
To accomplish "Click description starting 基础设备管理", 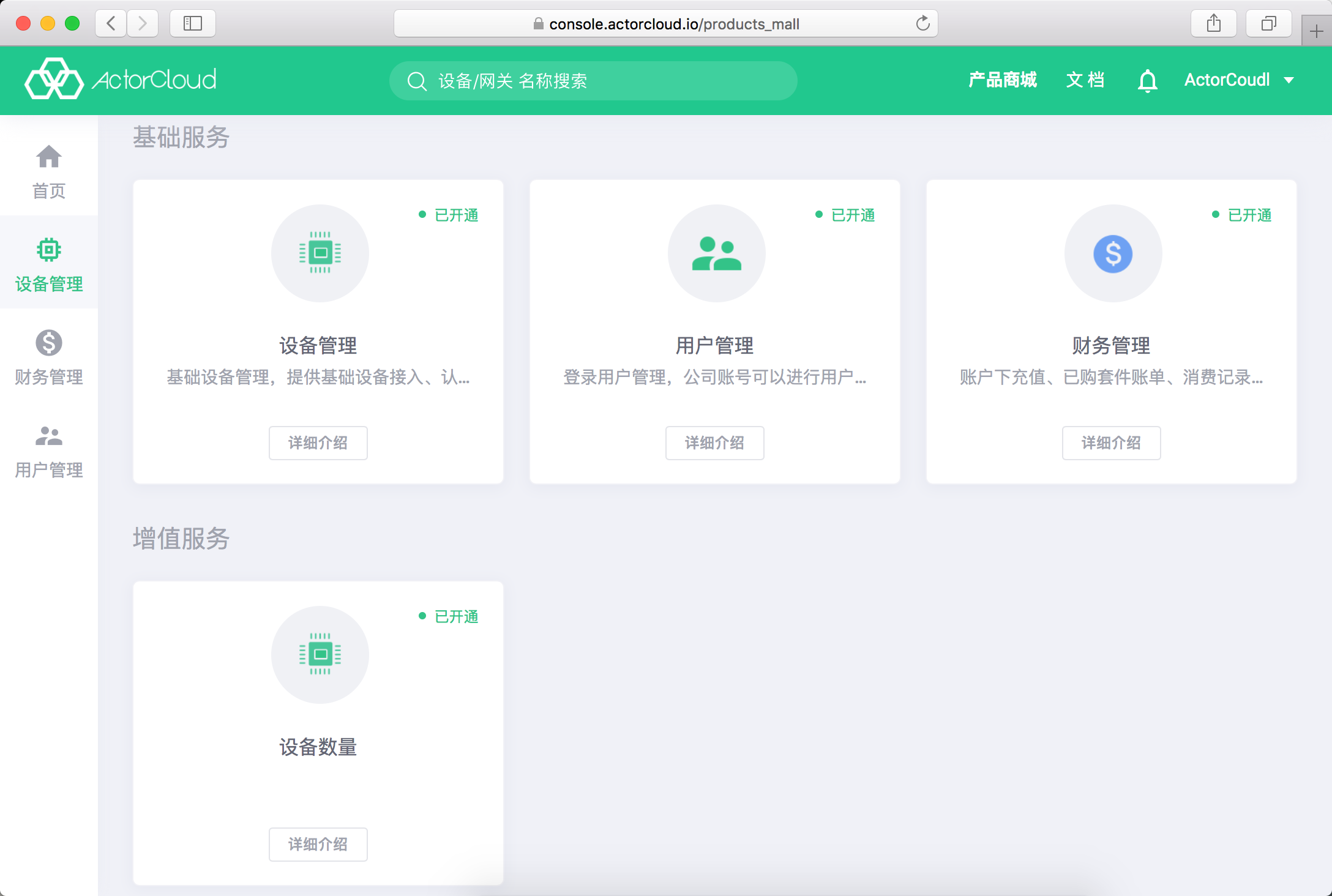I will point(318,377).
